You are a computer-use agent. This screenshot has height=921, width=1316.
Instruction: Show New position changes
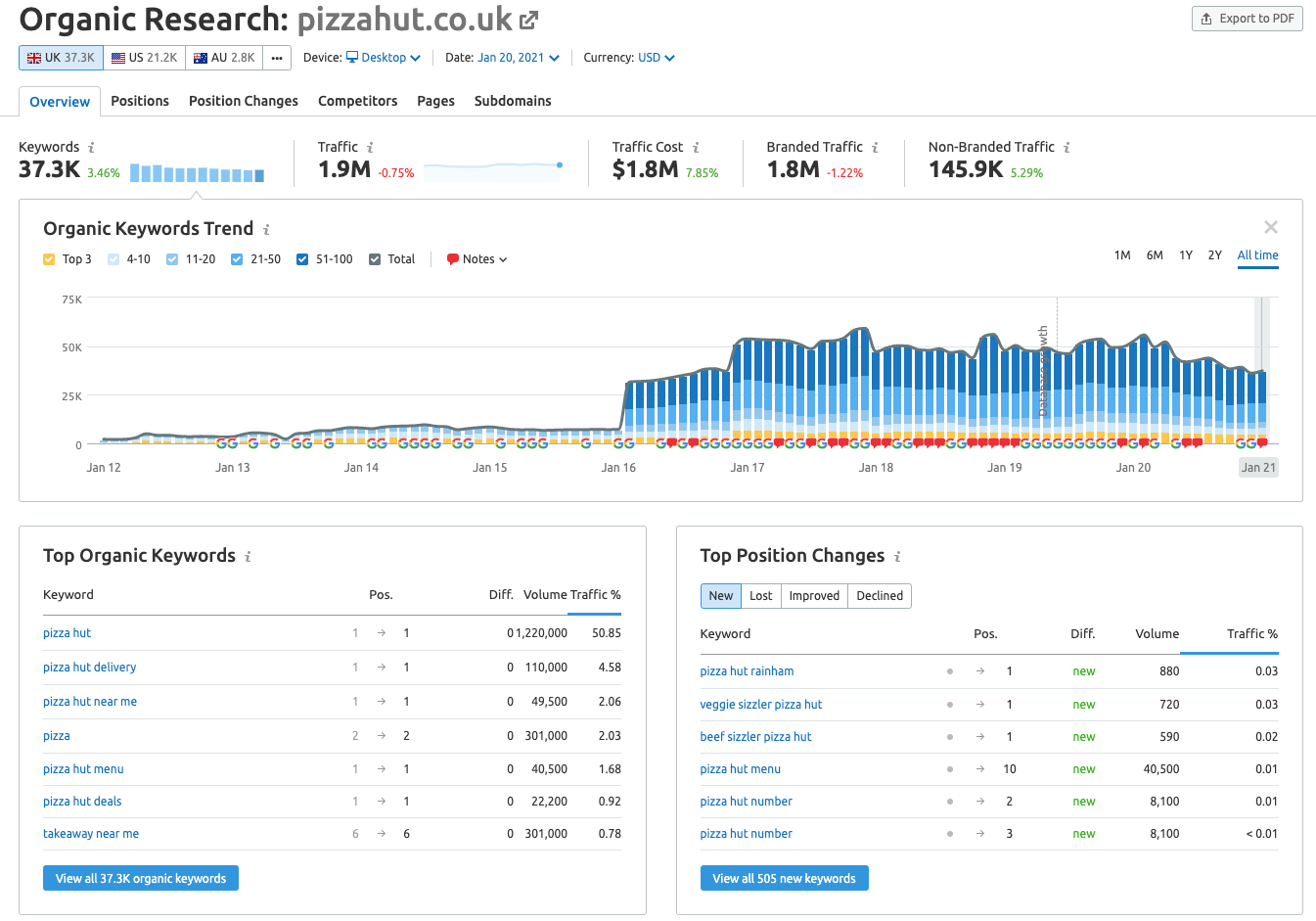tap(721, 596)
